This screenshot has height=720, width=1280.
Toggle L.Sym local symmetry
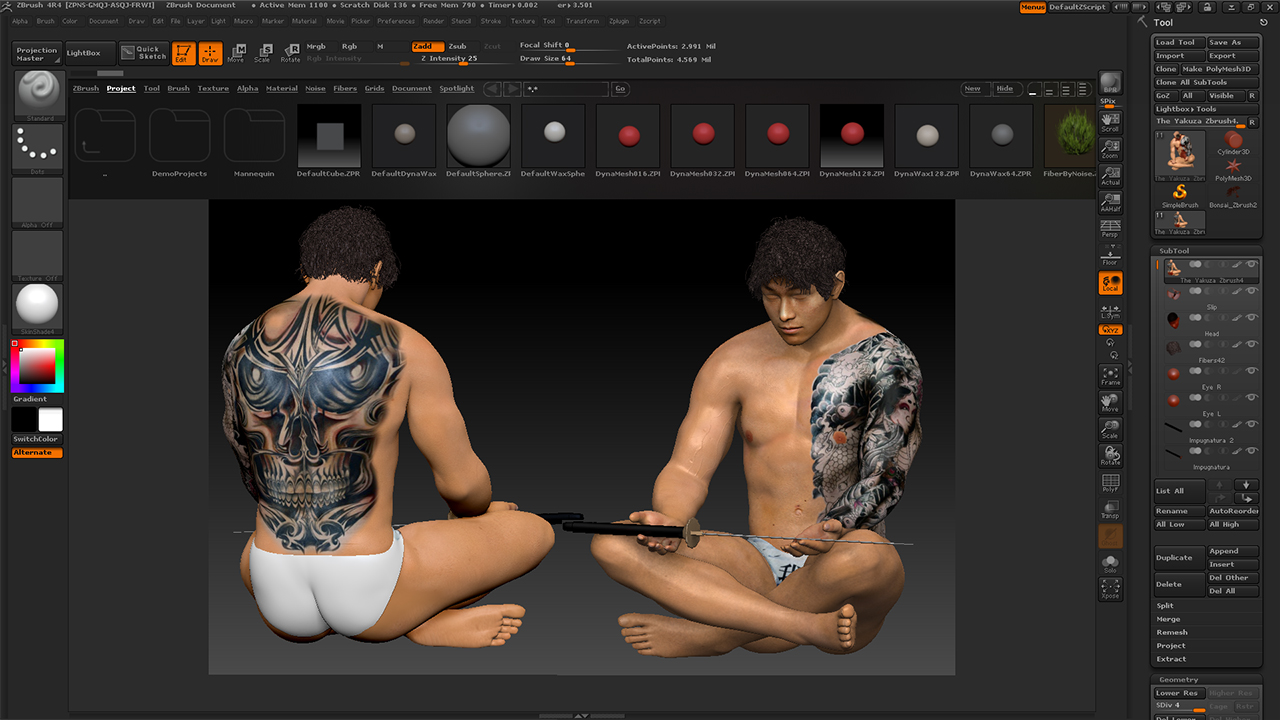point(1110,310)
